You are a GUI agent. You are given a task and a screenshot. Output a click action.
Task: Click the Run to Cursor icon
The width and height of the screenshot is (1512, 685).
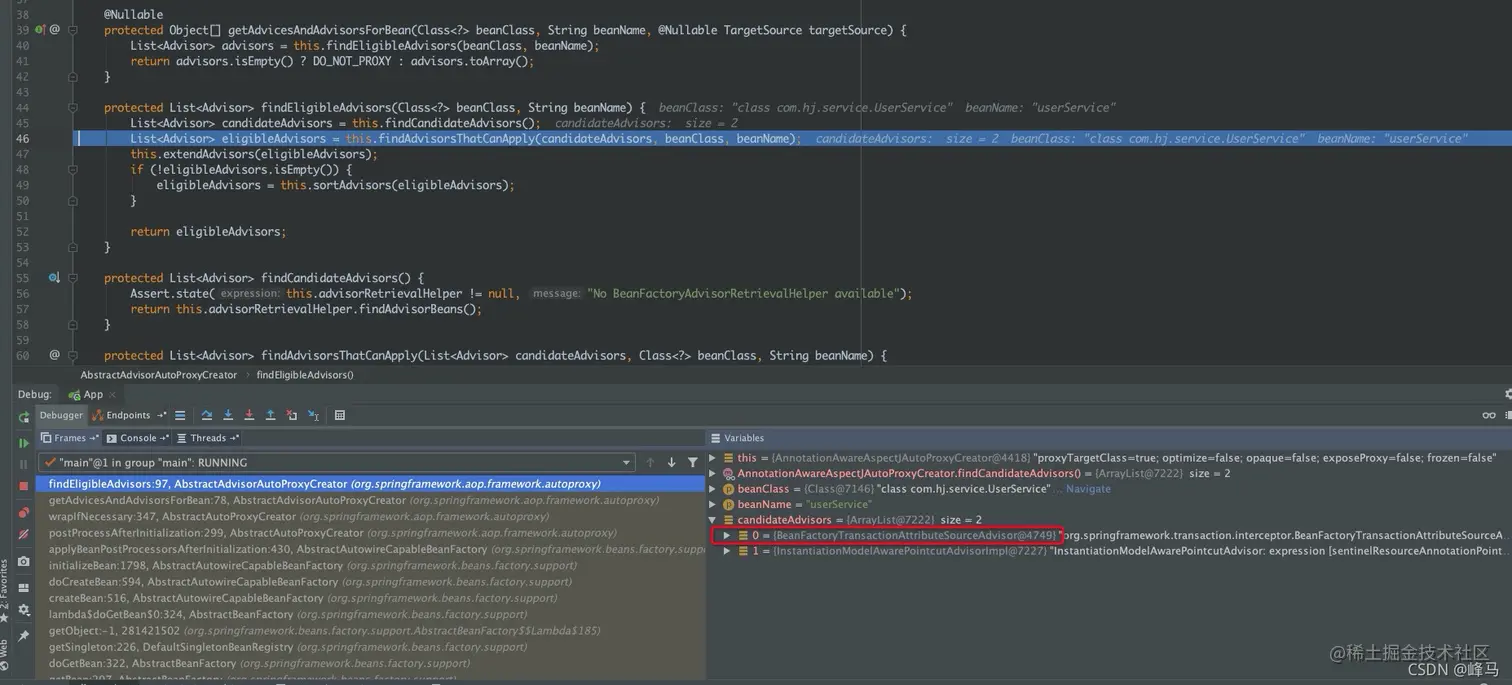point(313,415)
